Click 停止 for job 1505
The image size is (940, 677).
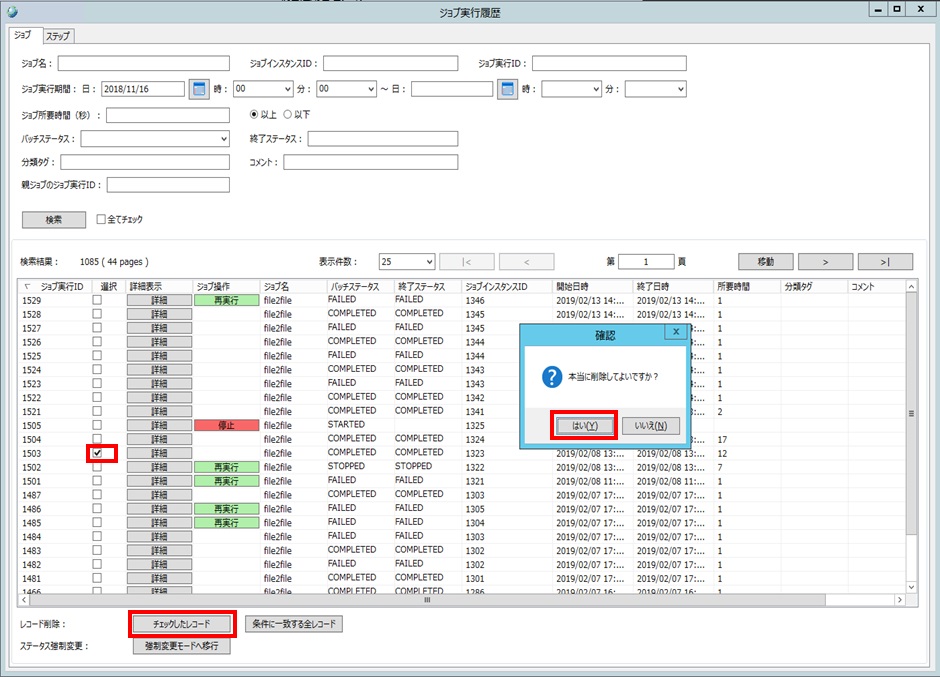pos(226,425)
